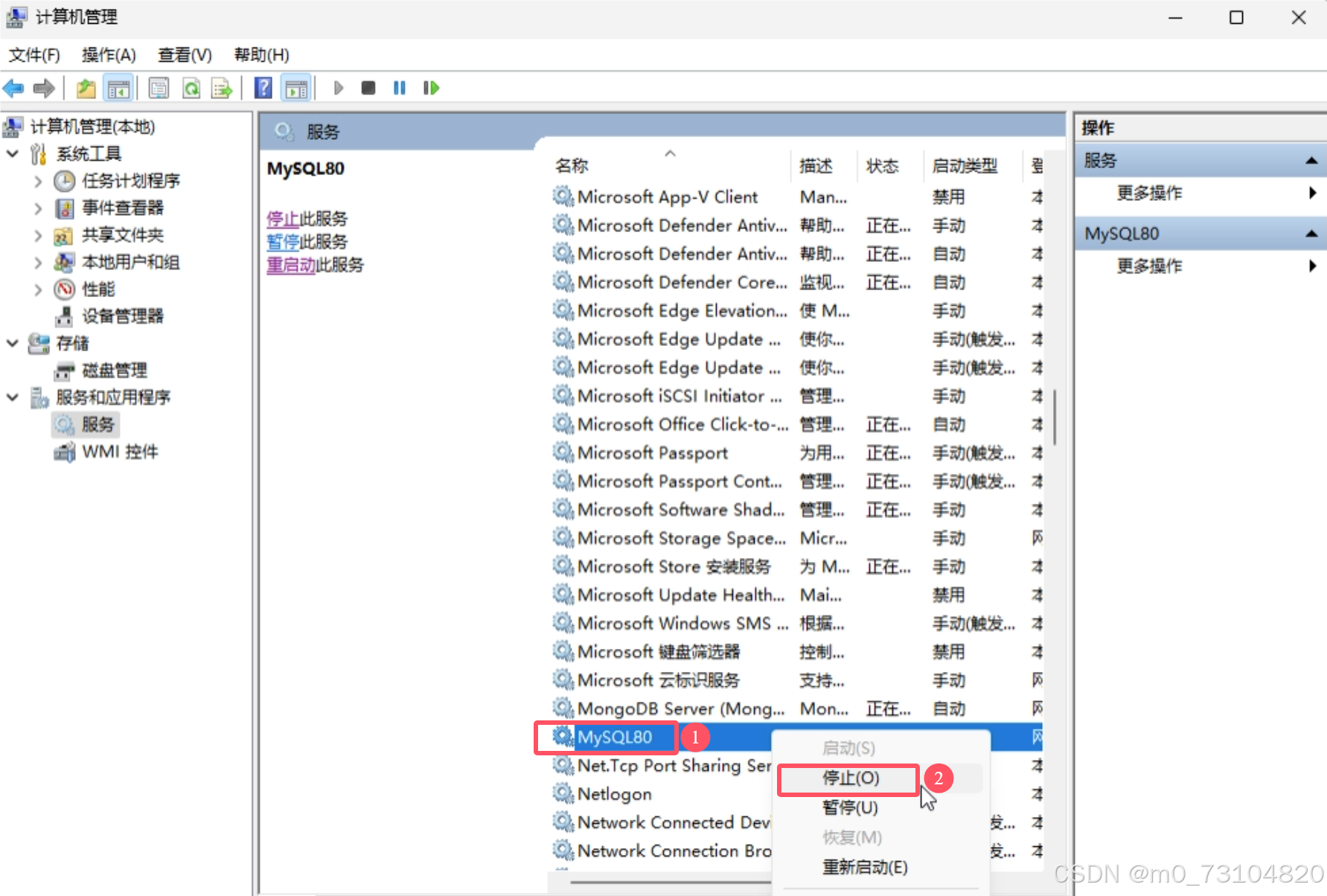Select the Microsoft Passport service row
The width and height of the screenshot is (1327, 896).
click(796, 453)
